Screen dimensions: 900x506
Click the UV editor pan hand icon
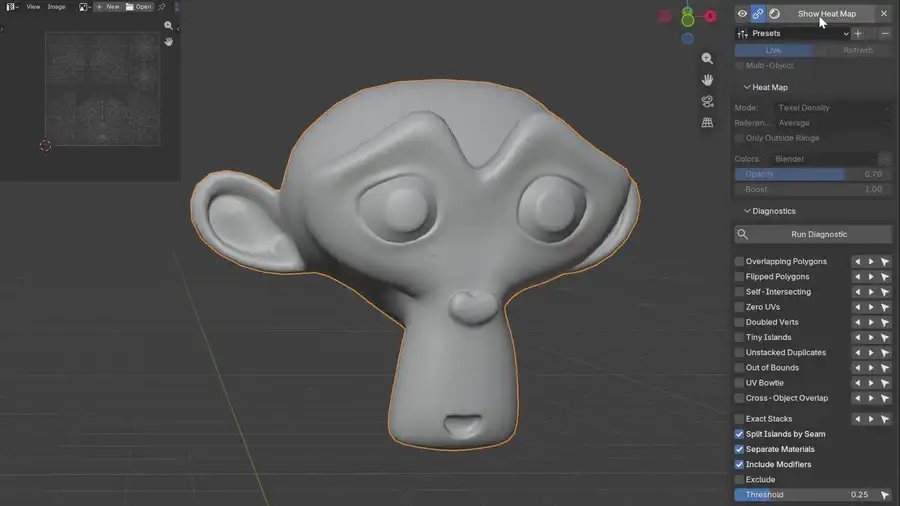[x=168, y=42]
